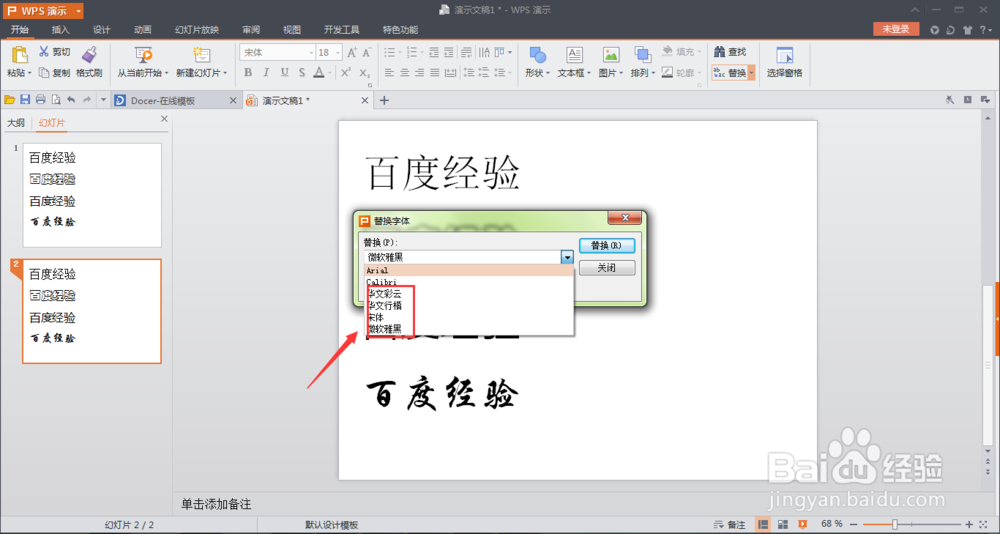1000x534 pixels.
Task: Toggle underline formatting U
Action: [x=284, y=72]
